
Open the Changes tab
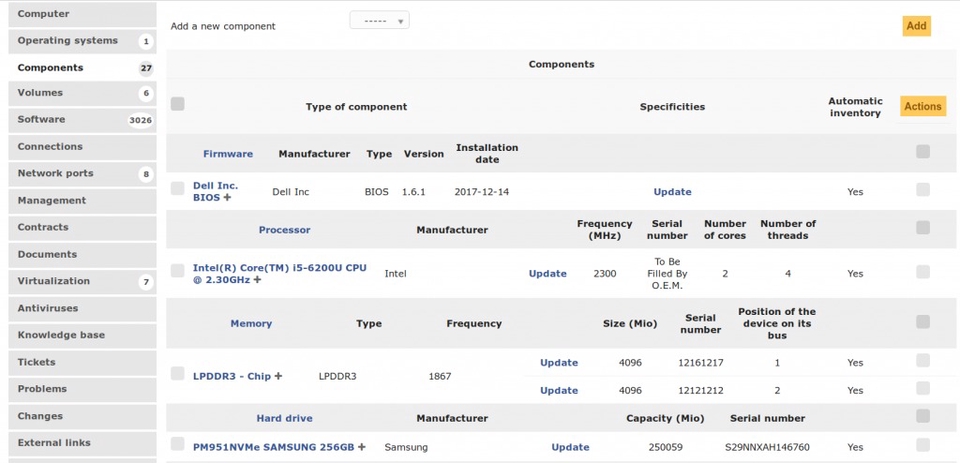82,416
